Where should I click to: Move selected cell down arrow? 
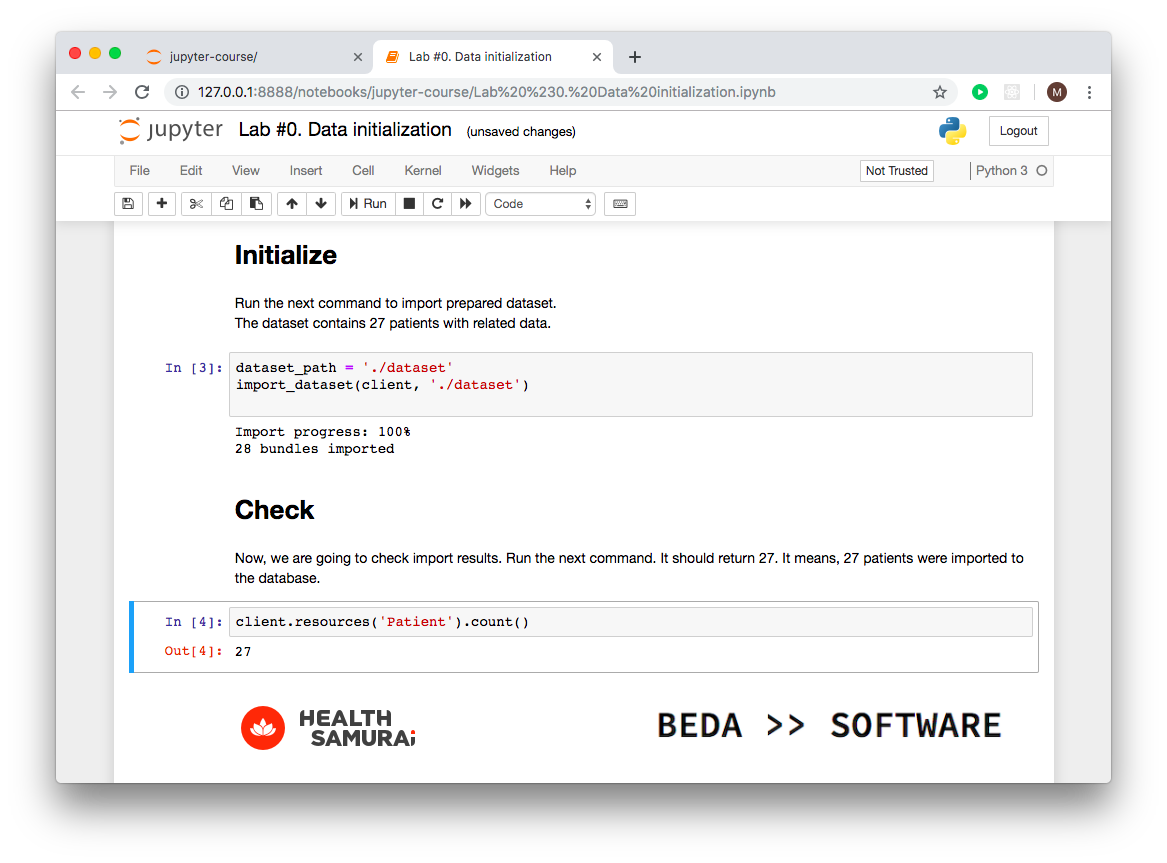[321, 204]
